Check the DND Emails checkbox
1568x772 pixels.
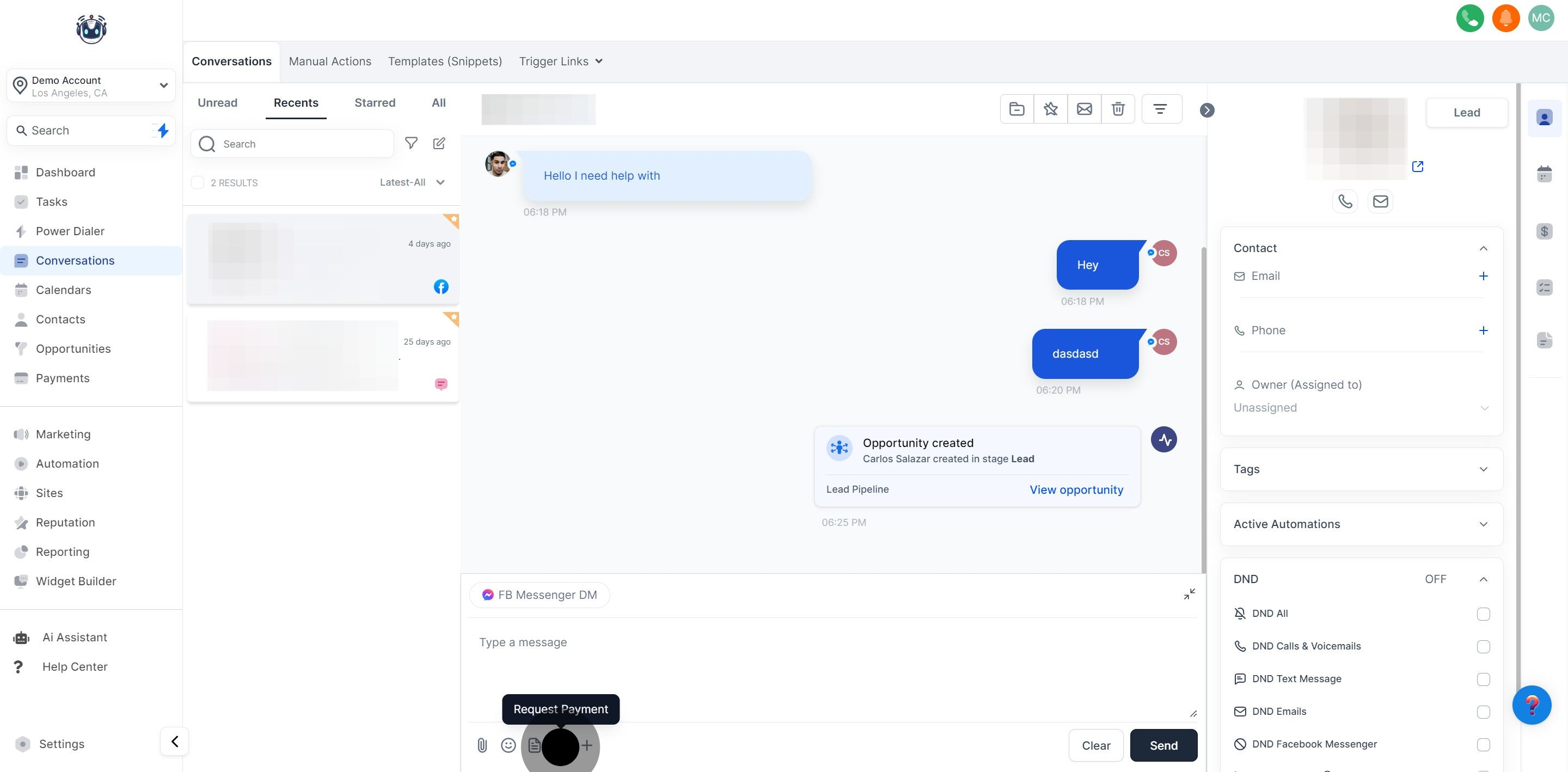(x=1483, y=712)
